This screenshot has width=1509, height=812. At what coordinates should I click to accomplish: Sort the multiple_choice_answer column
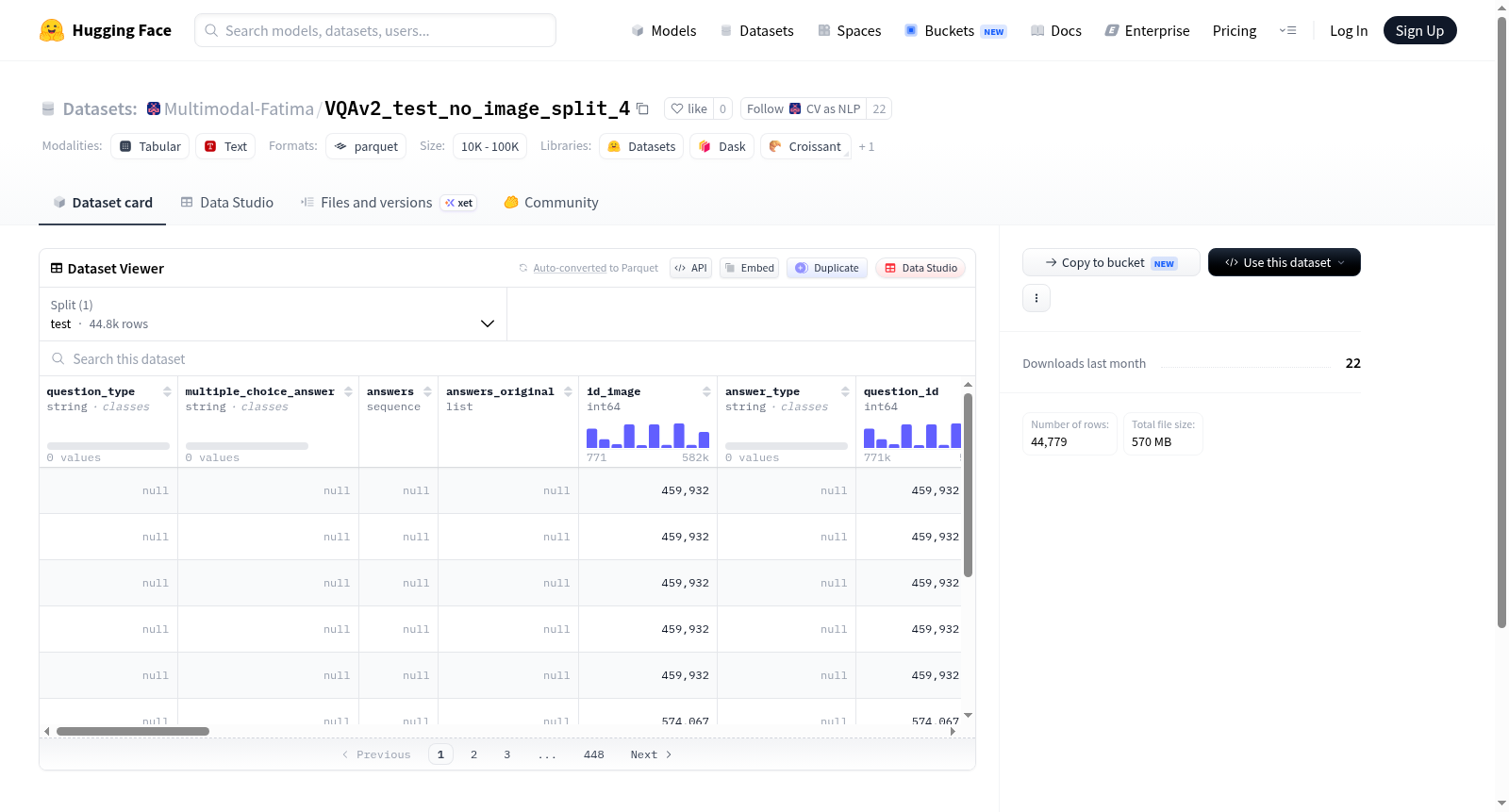pyautogui.click(x=348, y=391)
